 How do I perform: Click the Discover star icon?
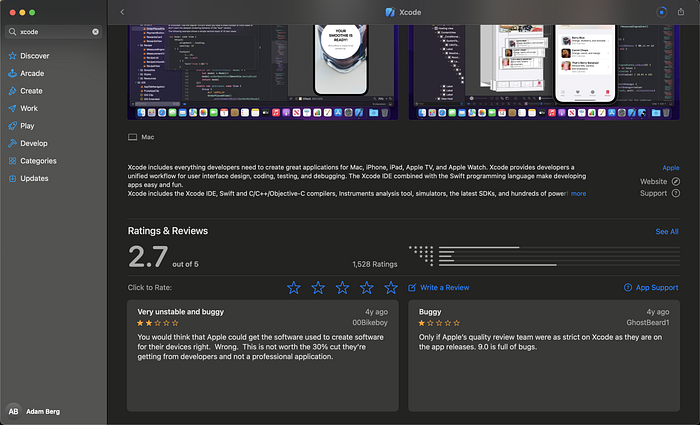(x=12, y=56)
